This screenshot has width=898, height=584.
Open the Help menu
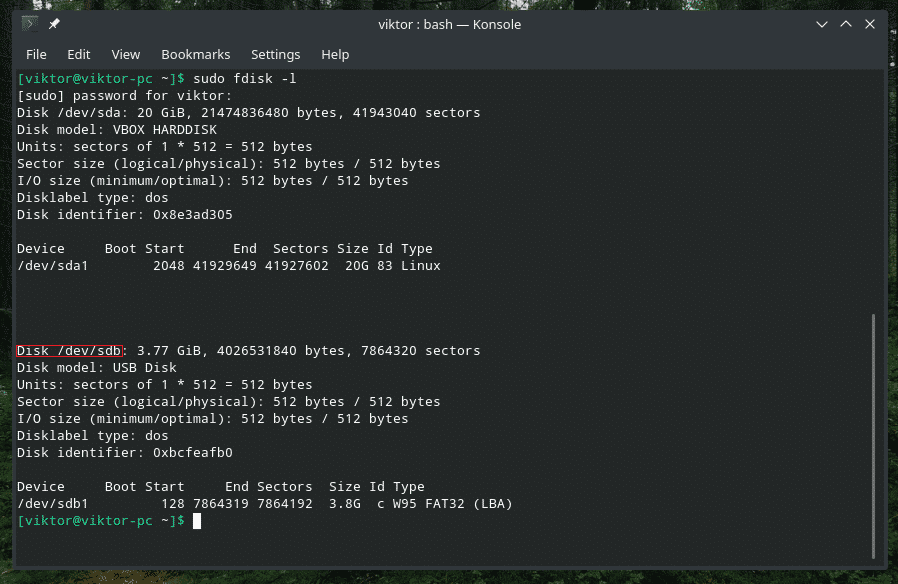pos(335,55)
